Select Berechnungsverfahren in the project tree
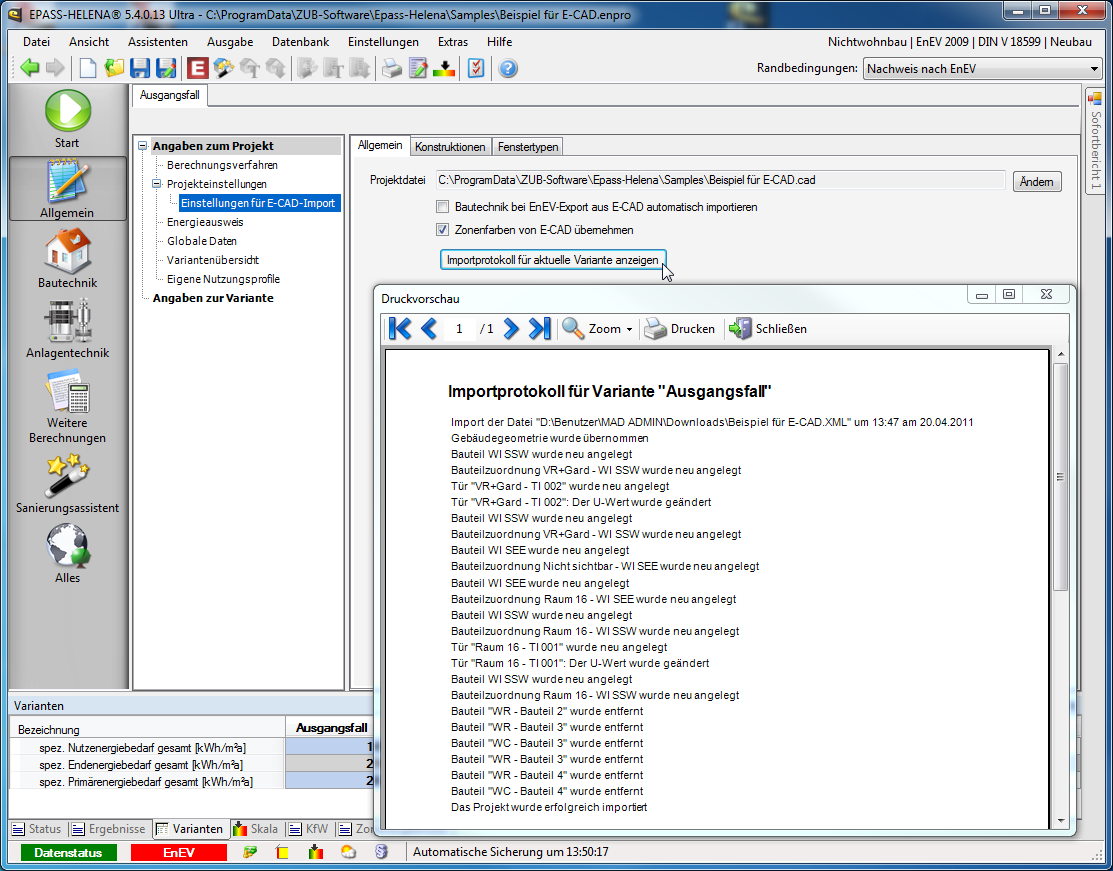Viewport: 1113px width, 871px height. point(222,165)
